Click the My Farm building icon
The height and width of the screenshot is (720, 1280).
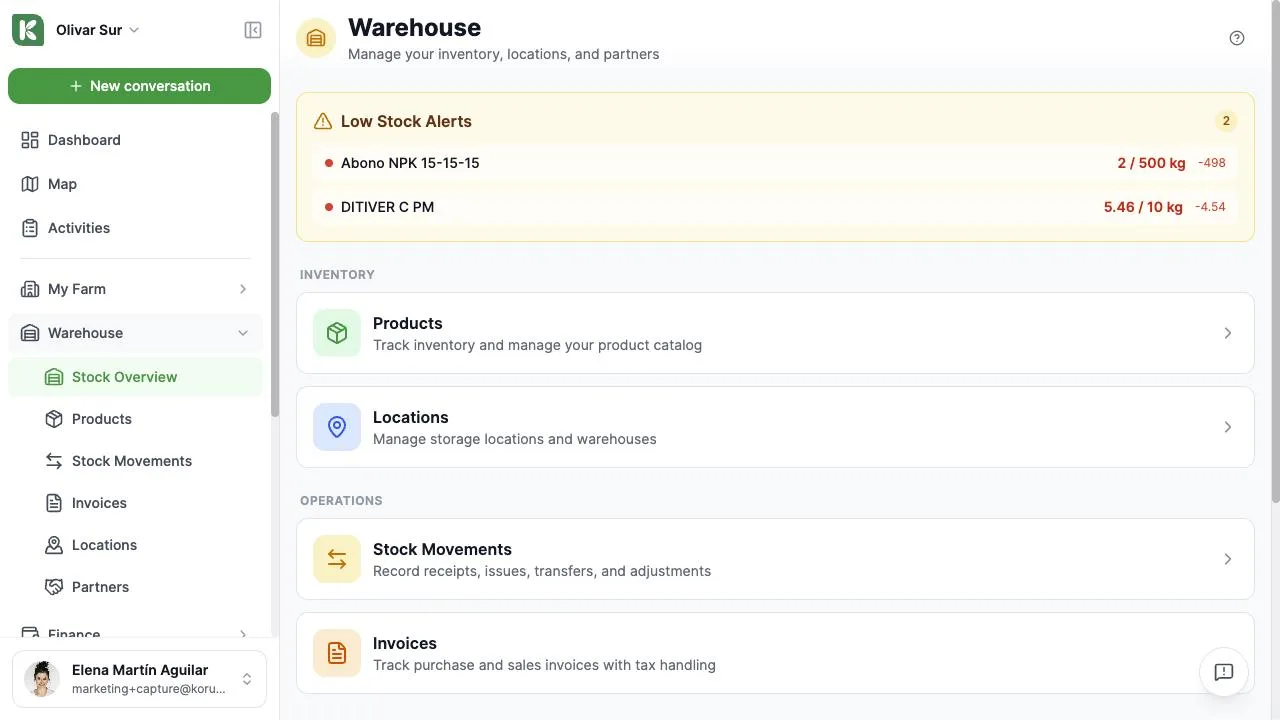point(30,289)
